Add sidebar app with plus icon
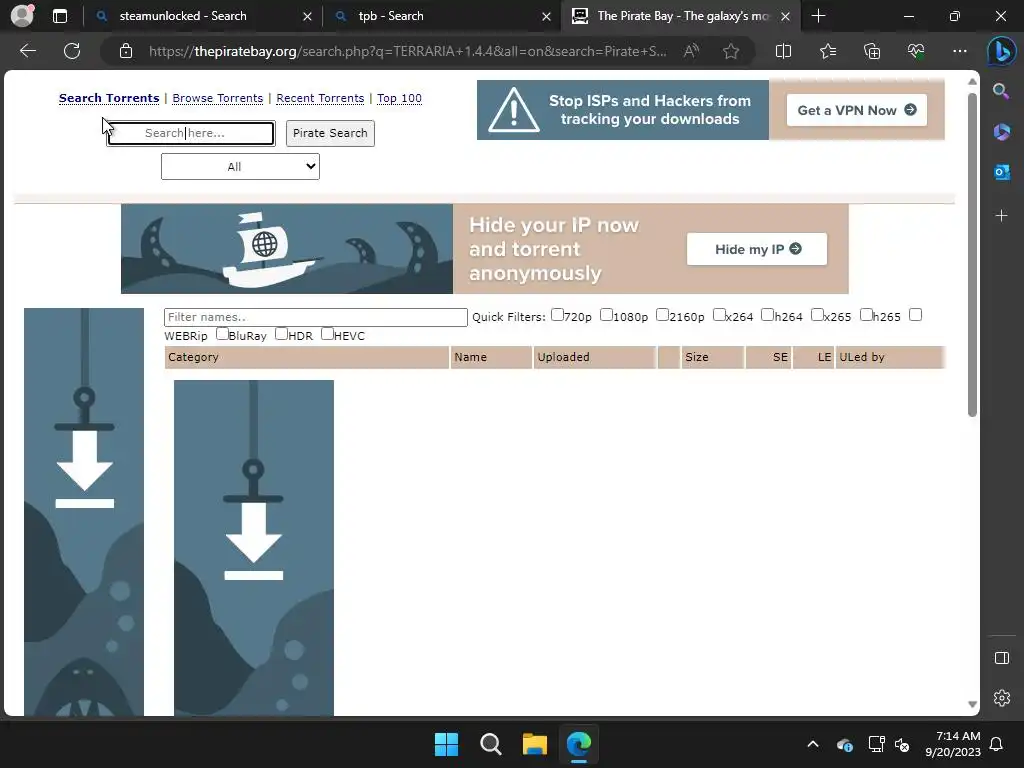 tap(1001, 216)
